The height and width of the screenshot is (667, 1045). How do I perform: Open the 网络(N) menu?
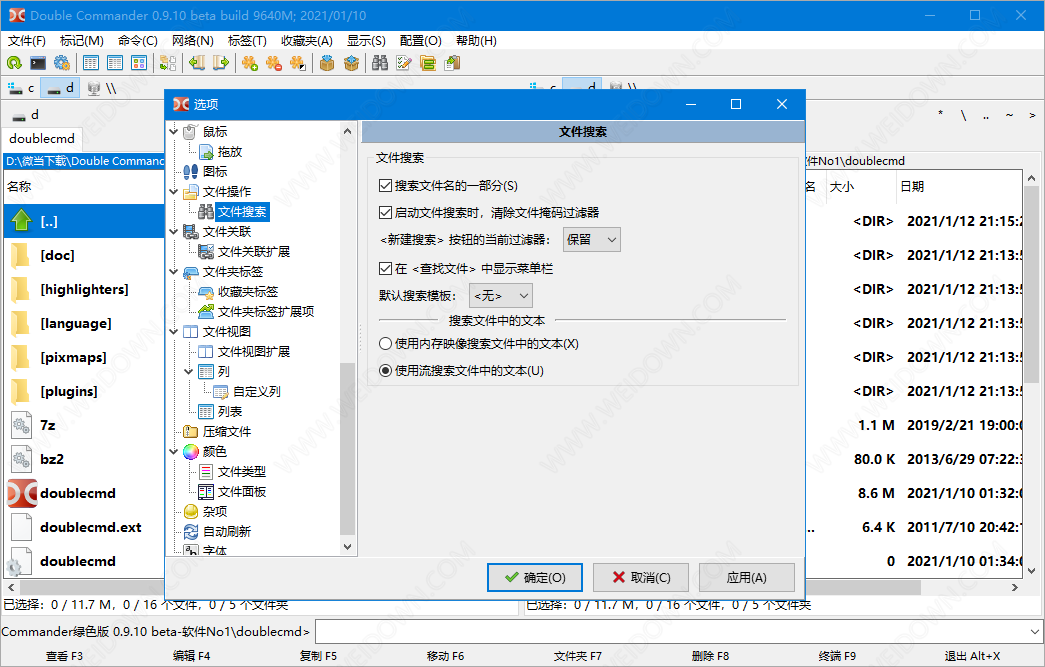(x=193, y=41)
